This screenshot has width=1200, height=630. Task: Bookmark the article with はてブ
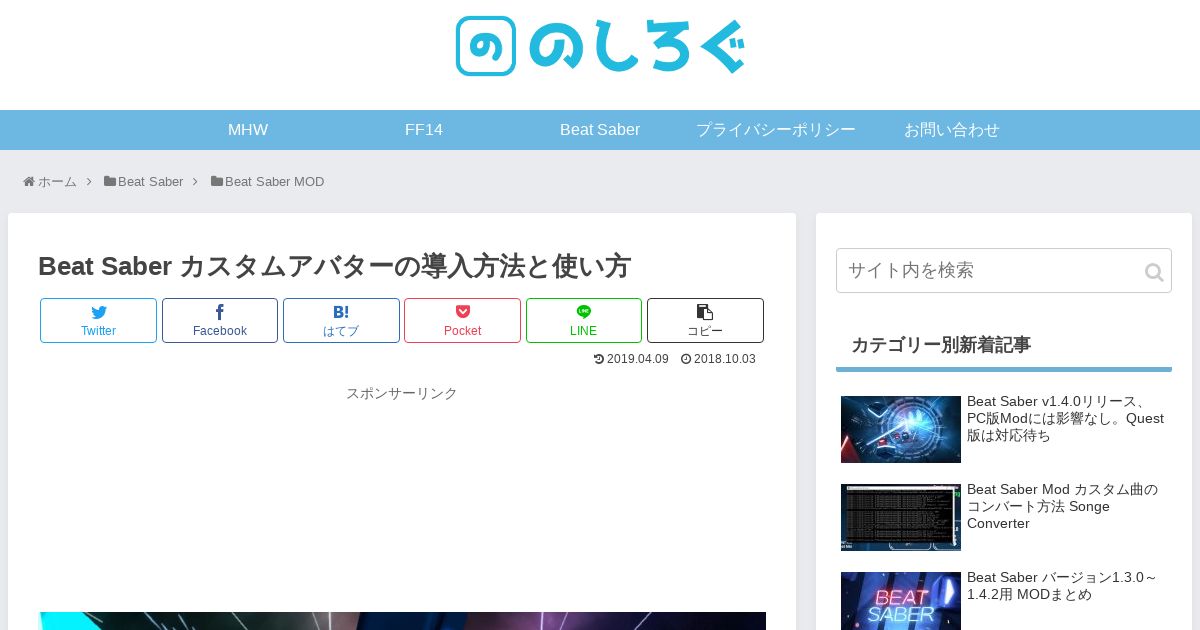tap(341, 320)
